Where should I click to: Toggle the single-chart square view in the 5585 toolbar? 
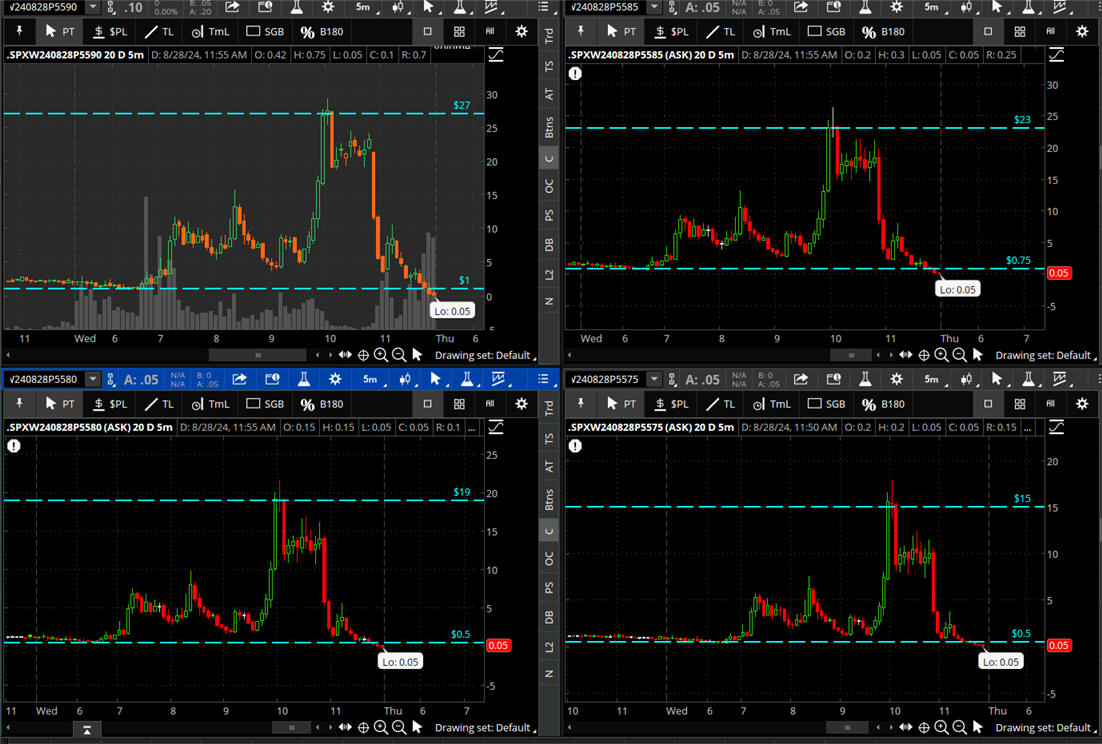point(988,31)
